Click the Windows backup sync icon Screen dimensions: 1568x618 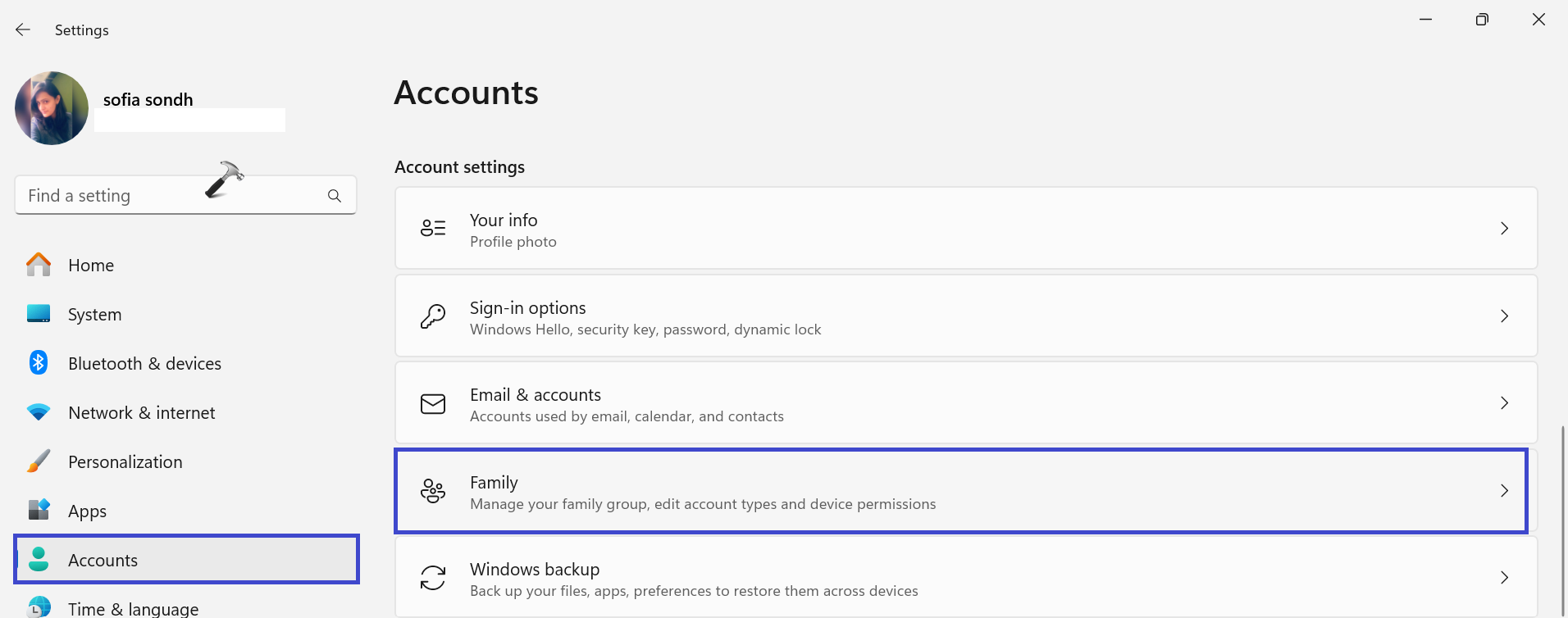433,578
